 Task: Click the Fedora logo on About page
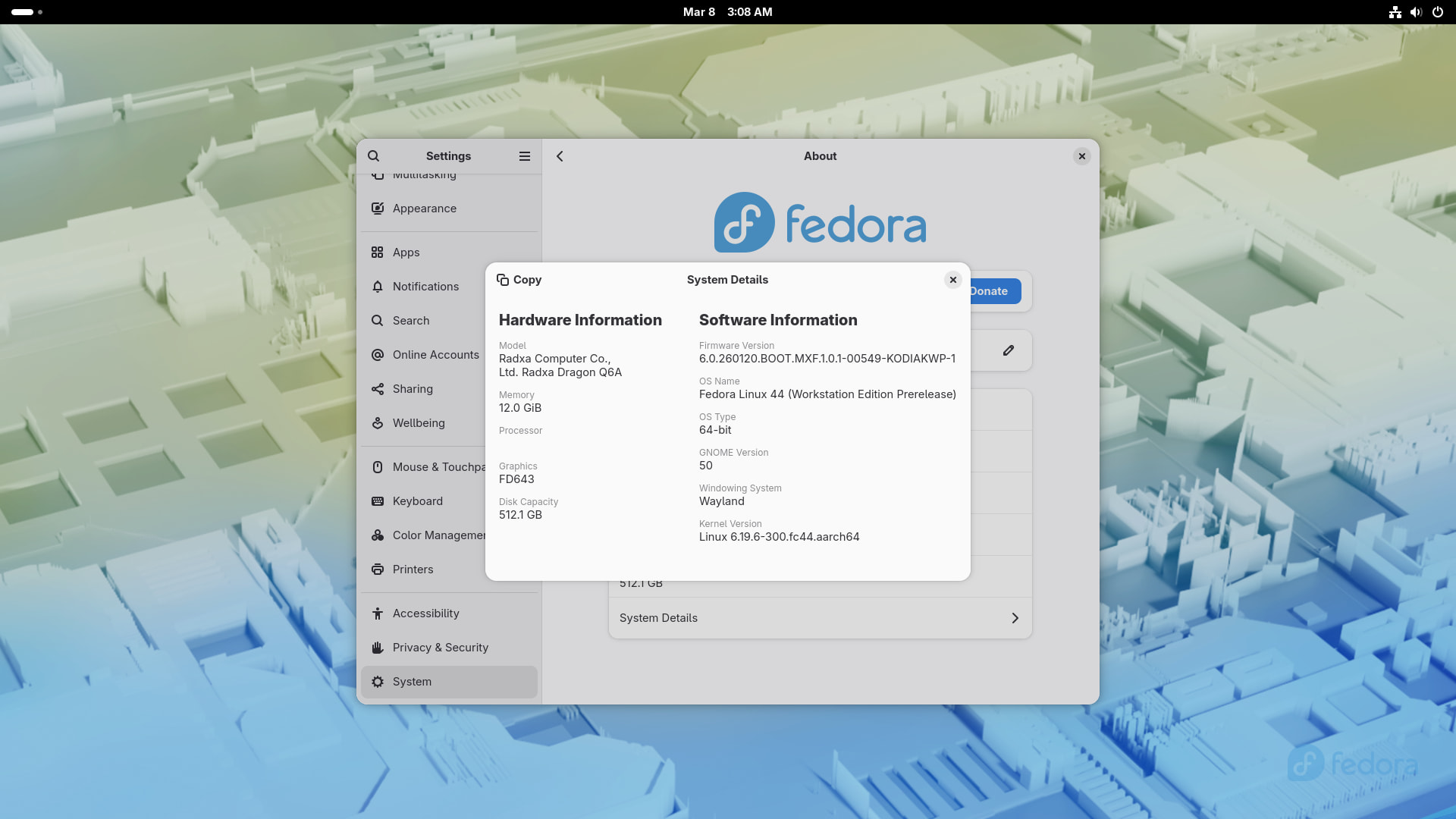click(820, 222)
